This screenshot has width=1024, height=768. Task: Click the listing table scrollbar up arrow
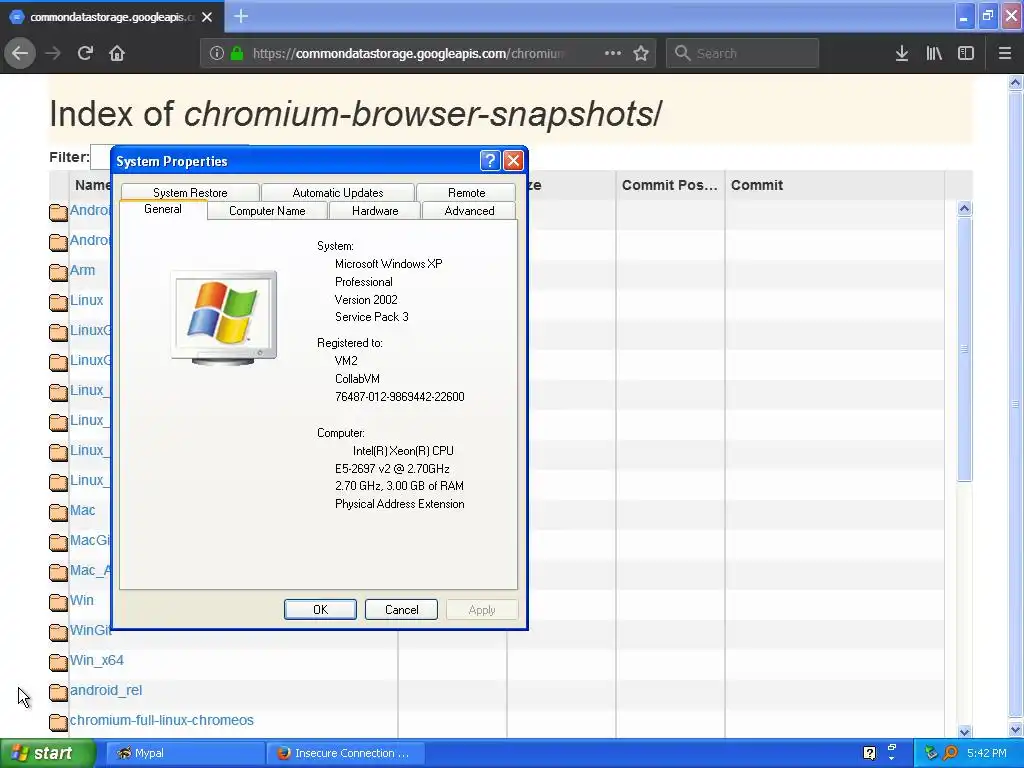965,208
